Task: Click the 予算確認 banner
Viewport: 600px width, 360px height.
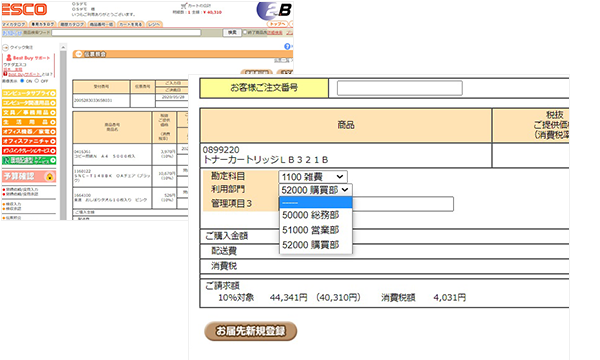Action: tap(29, 176)
